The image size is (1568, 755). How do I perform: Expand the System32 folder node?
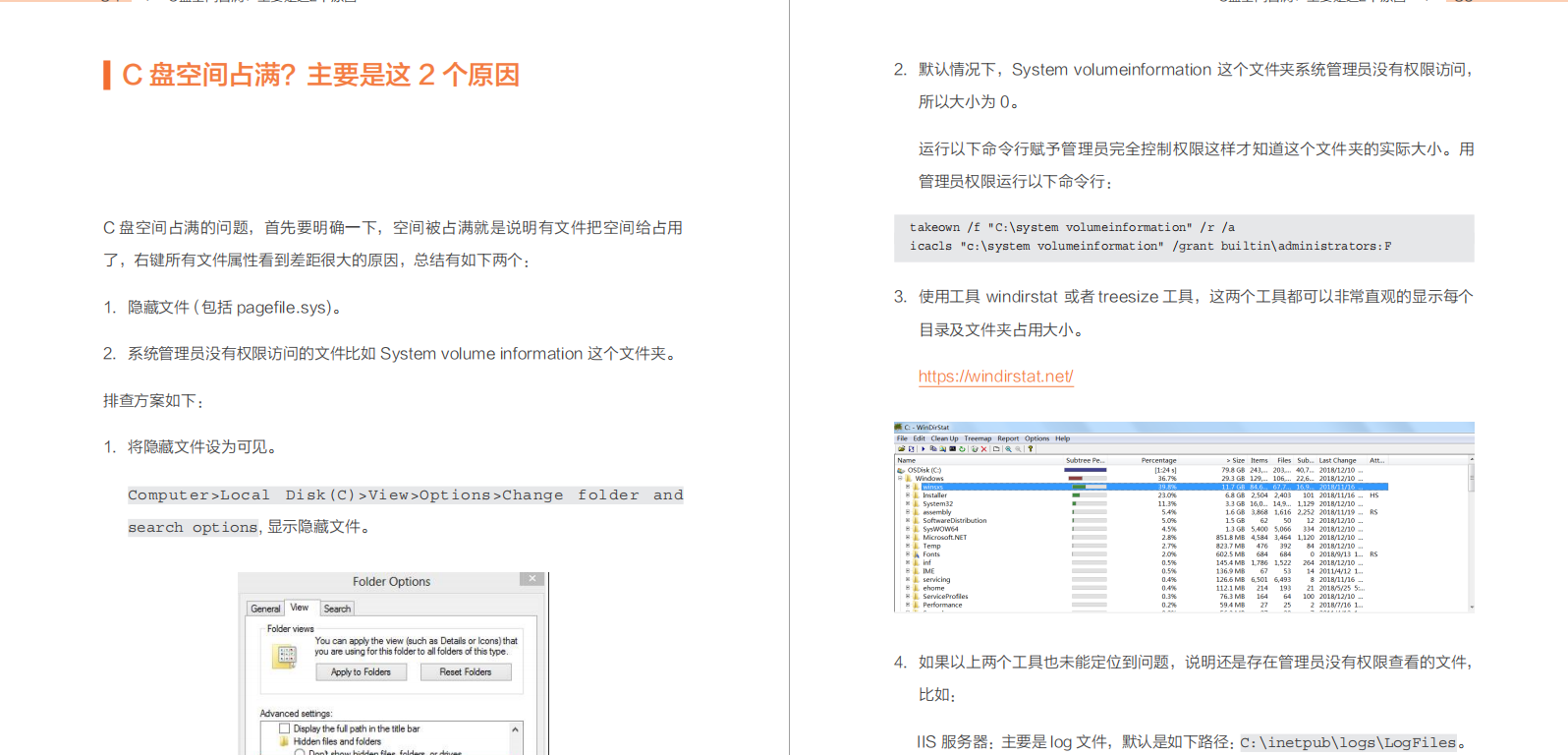pyautogui.click(x=908, y=503)
